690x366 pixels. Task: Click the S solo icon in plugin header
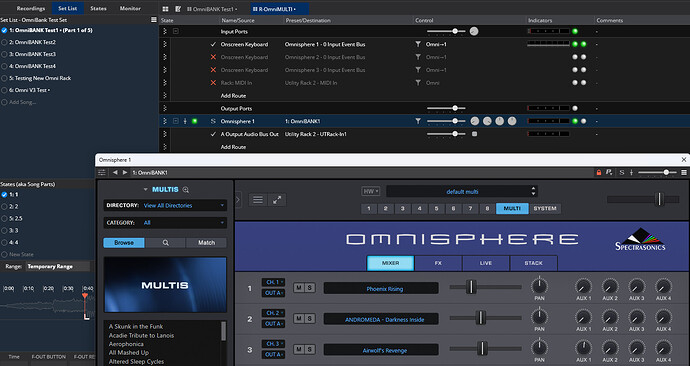click(x=622, y=172)
